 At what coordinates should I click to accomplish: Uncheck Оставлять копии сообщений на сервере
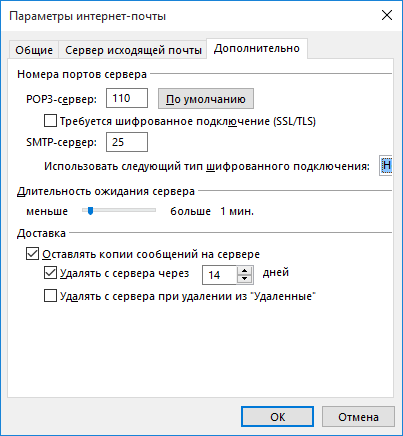point(32,254)
